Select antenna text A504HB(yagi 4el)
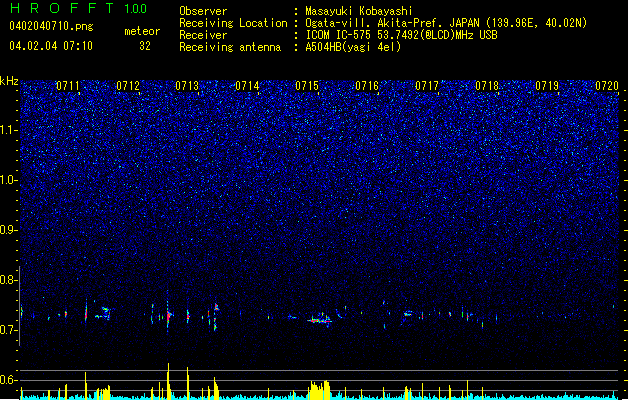 coord(353,47)
